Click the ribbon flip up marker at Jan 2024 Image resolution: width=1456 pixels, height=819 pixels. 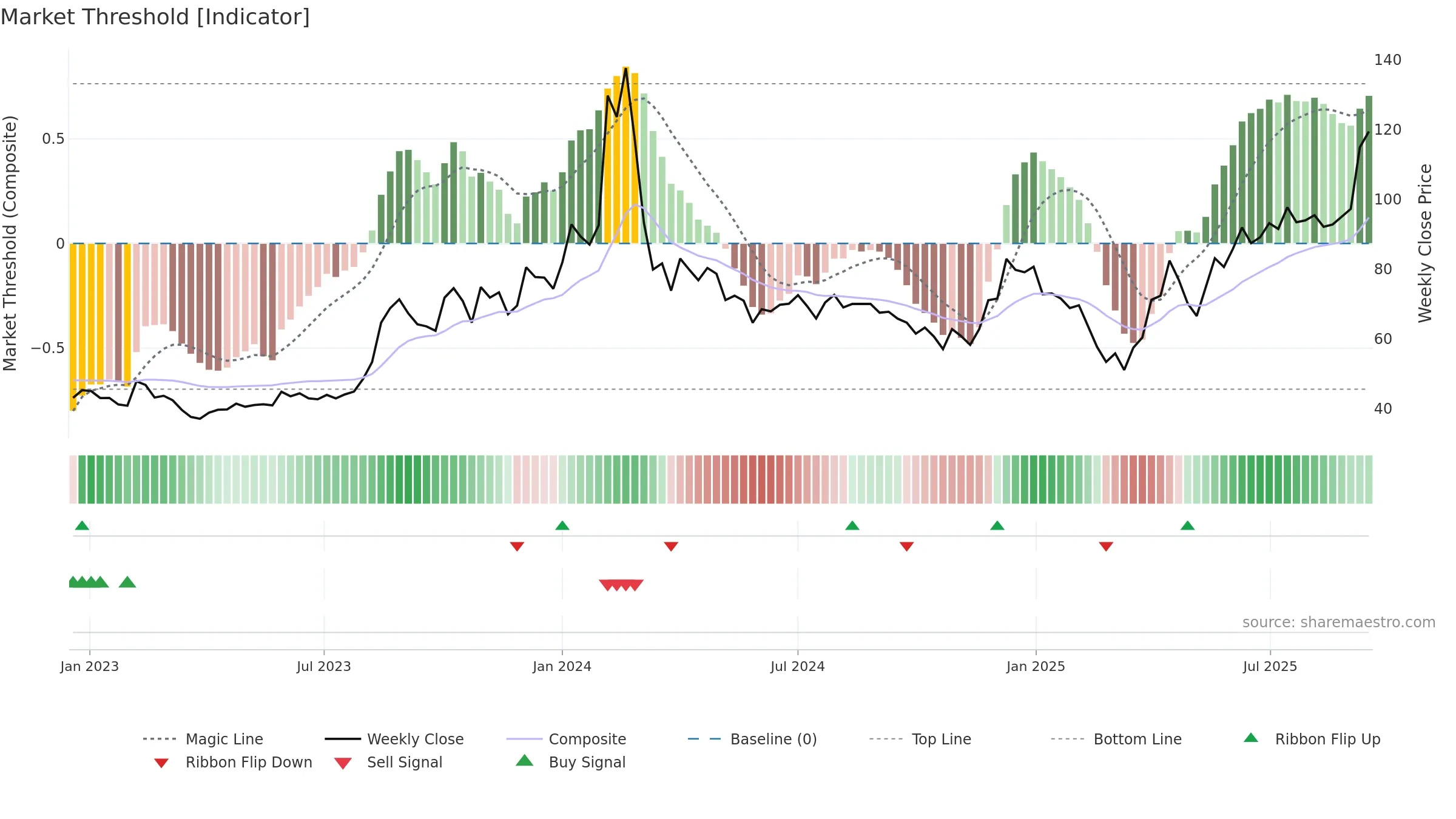pyautogui.click(x=562, y=525)
